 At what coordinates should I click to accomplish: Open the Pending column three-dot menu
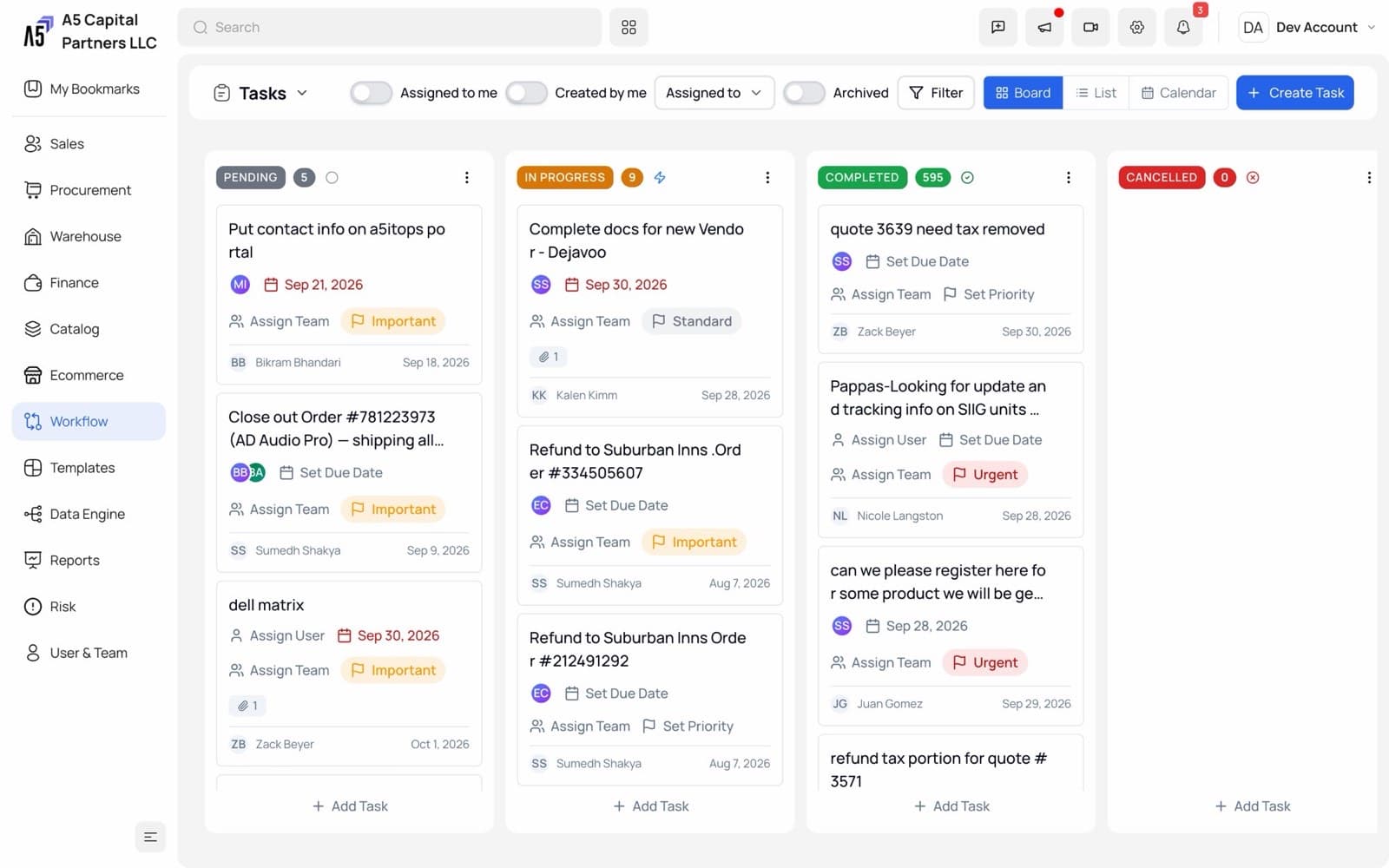point(467,178)
